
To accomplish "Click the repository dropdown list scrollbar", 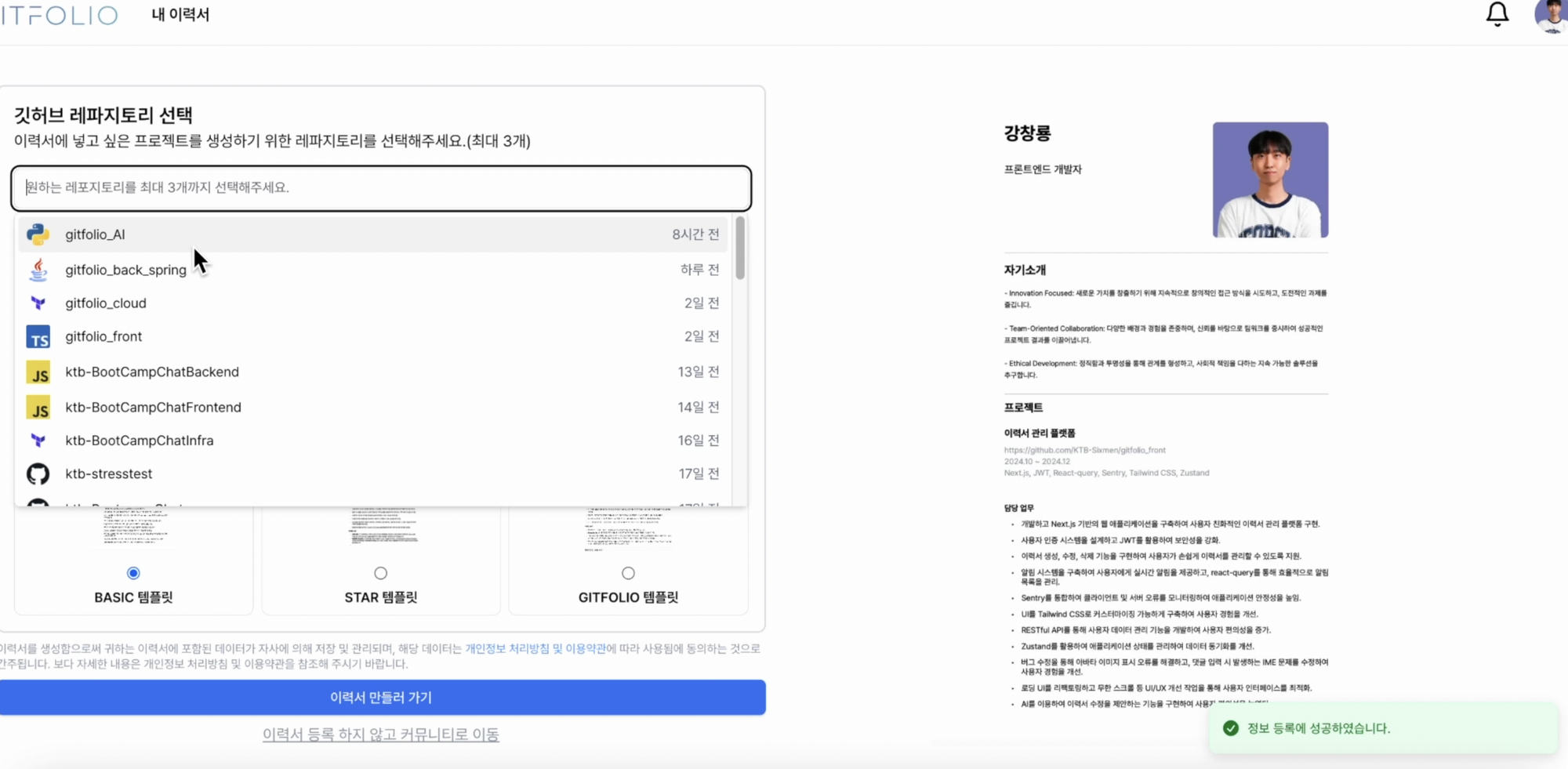I will coord(740,248).
